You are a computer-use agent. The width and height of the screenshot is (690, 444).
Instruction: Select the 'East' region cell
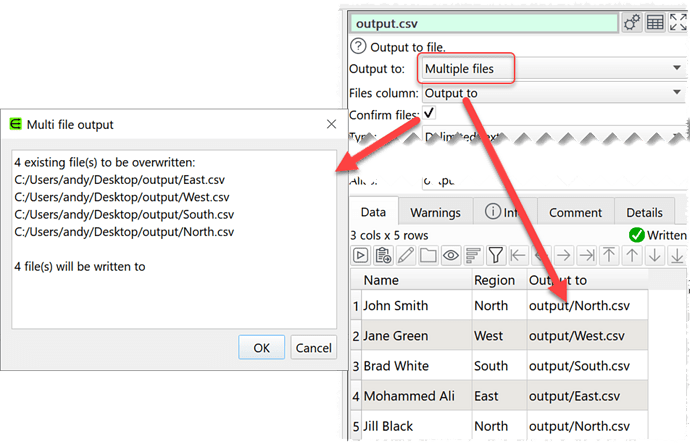point(499,396)
